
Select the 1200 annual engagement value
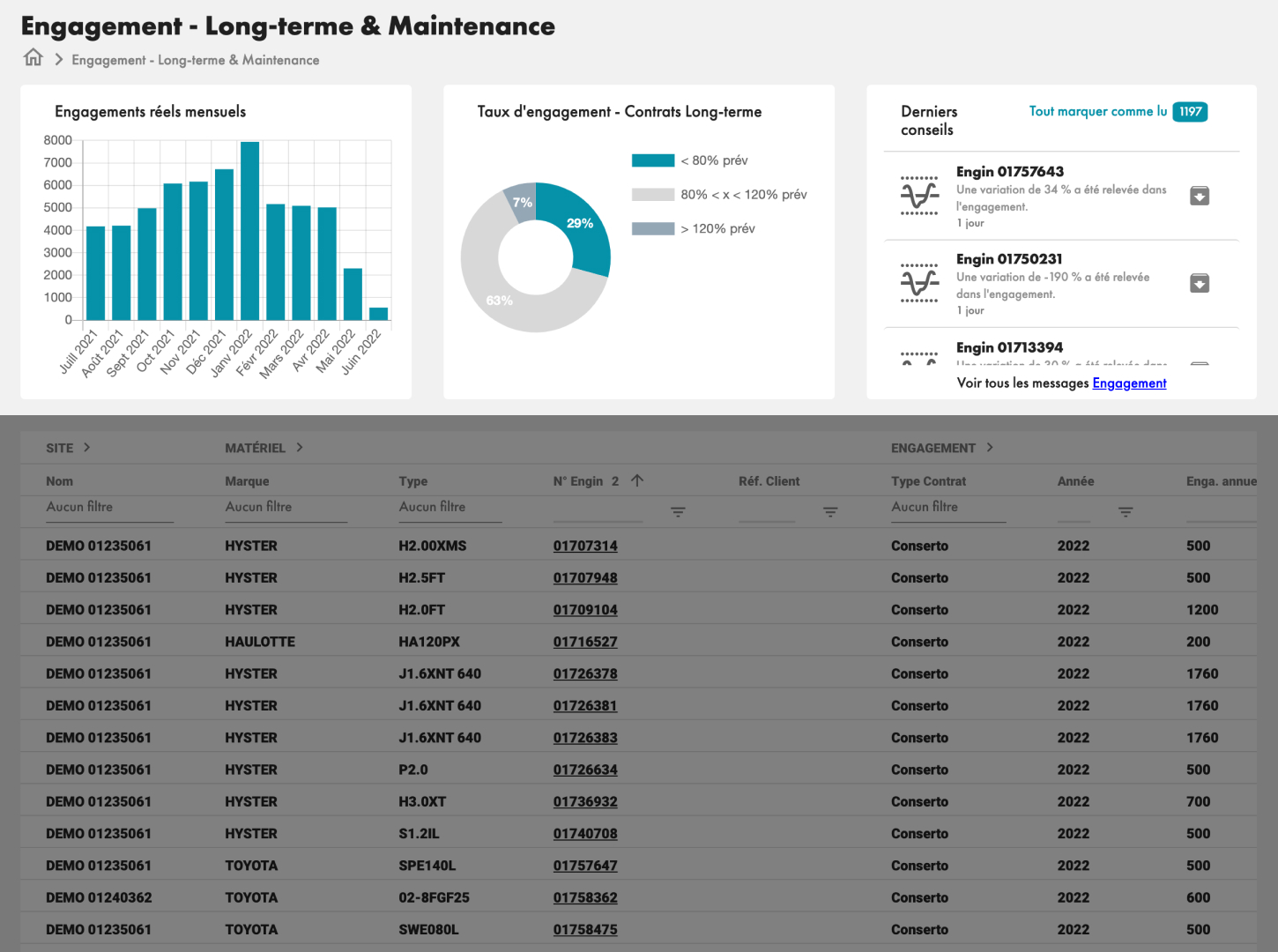1202,610
